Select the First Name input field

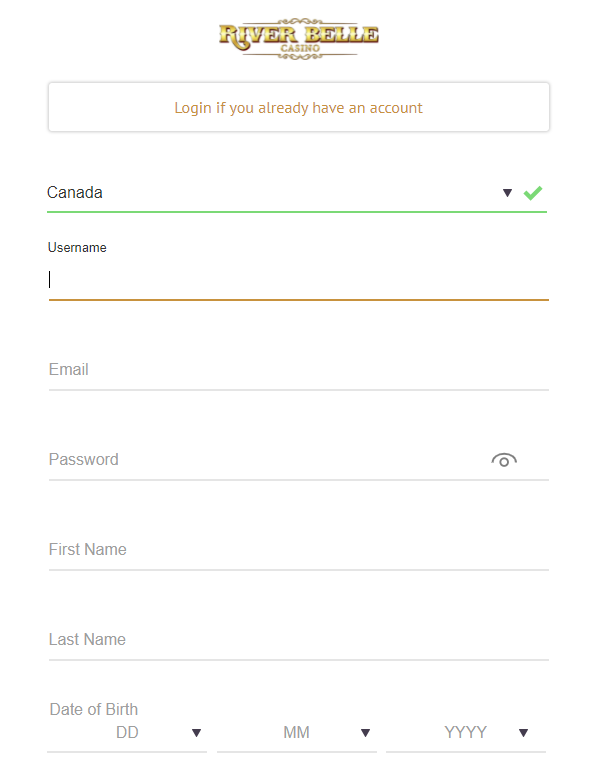pyautogui.click(x=299, y=550)
